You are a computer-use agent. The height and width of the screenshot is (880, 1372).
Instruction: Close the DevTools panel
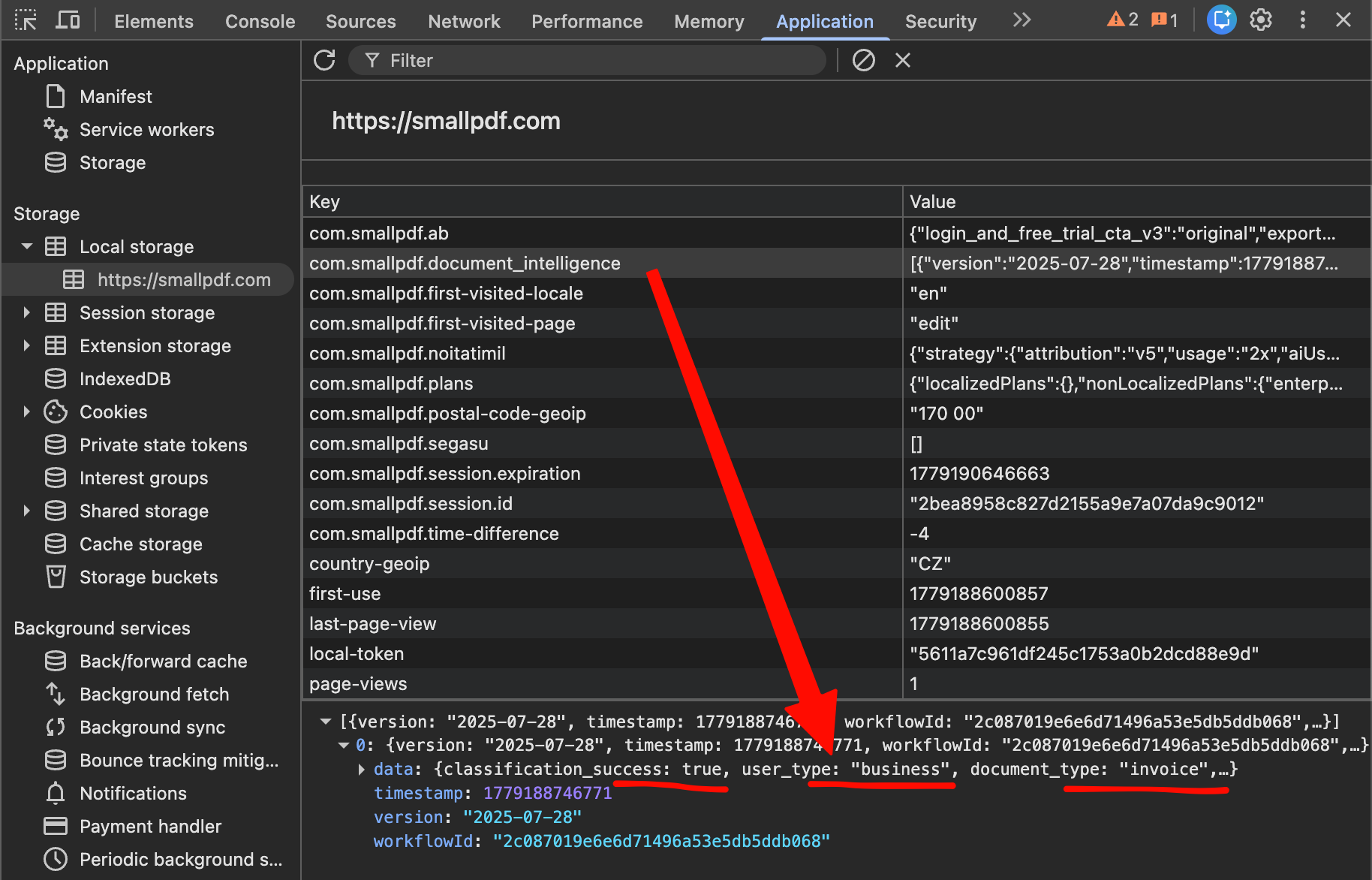coord(1343,20)
